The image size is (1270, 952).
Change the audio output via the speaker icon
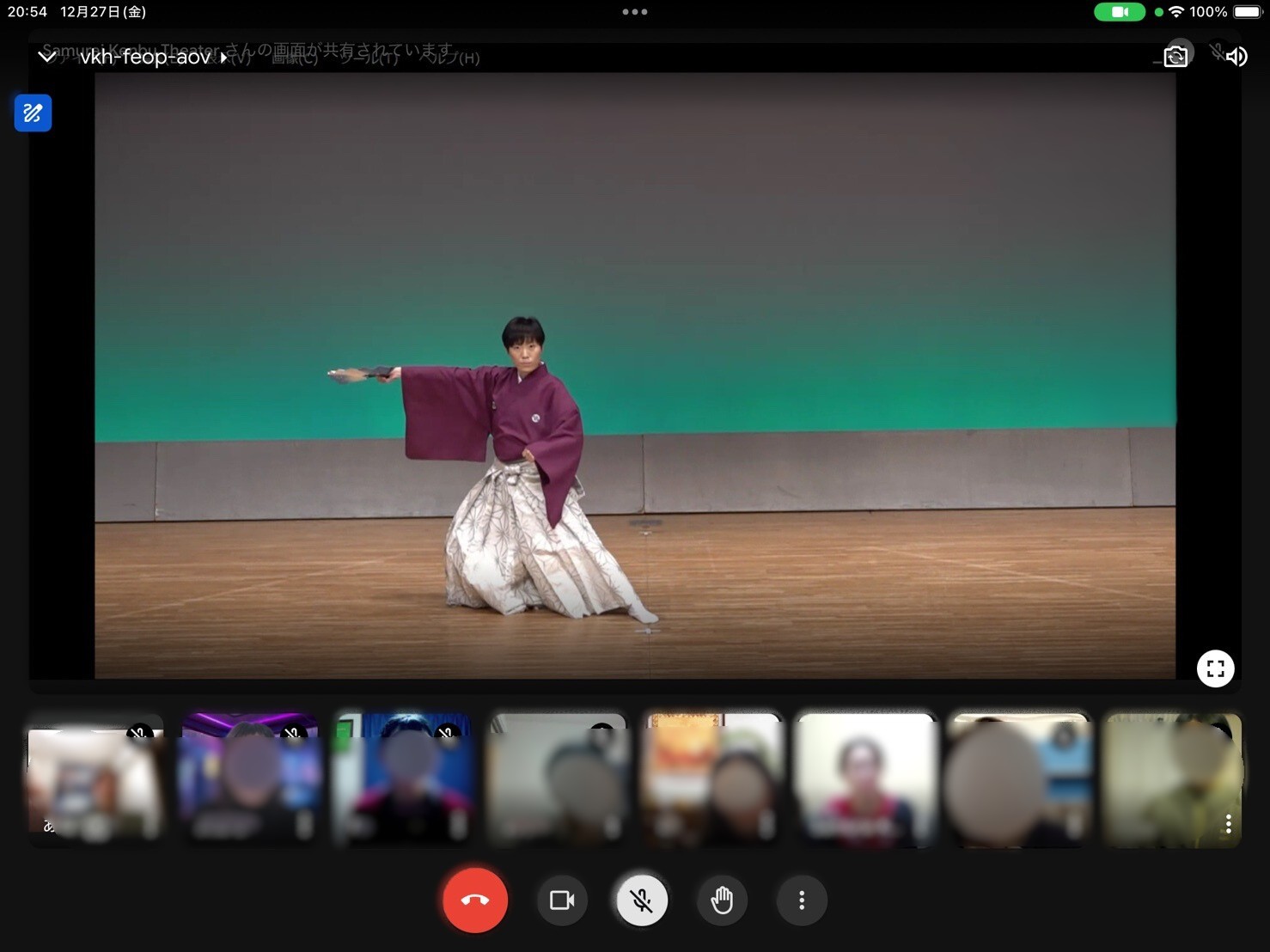coord(1236,57)
